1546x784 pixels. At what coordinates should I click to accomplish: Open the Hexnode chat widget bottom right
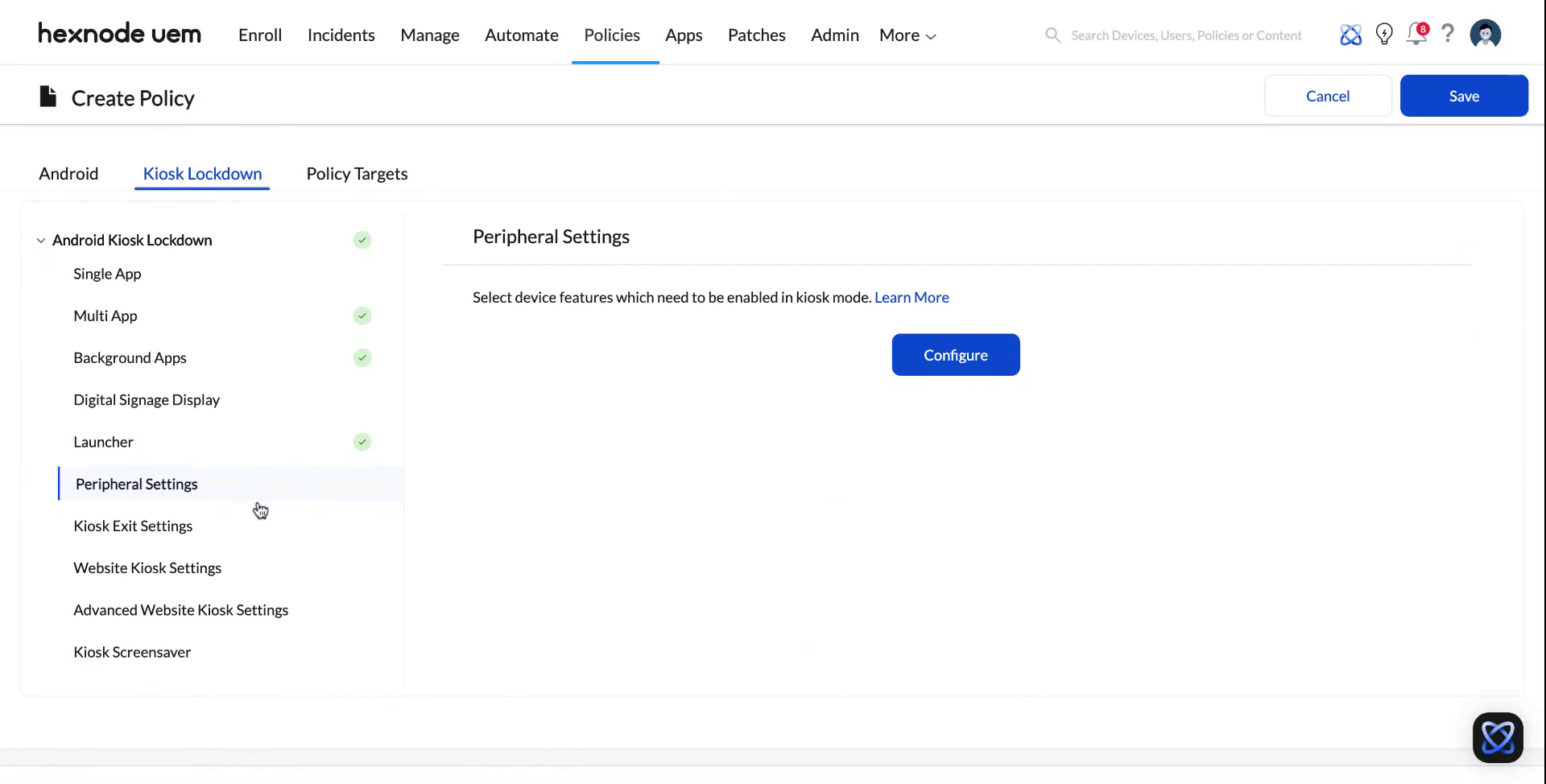click(x=1498, y=737)
